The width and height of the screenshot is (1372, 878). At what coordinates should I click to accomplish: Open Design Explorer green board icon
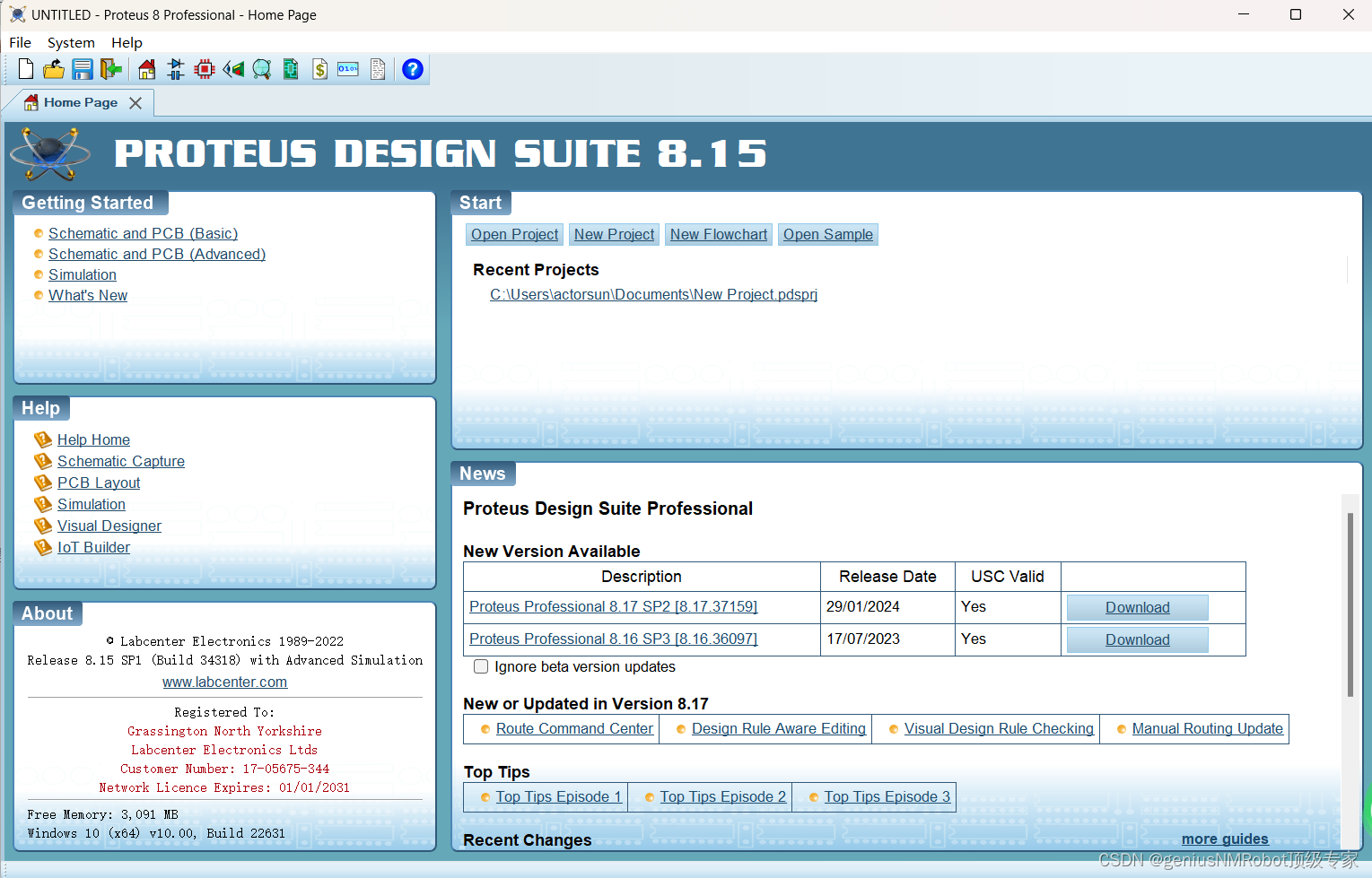coord(291,69)
